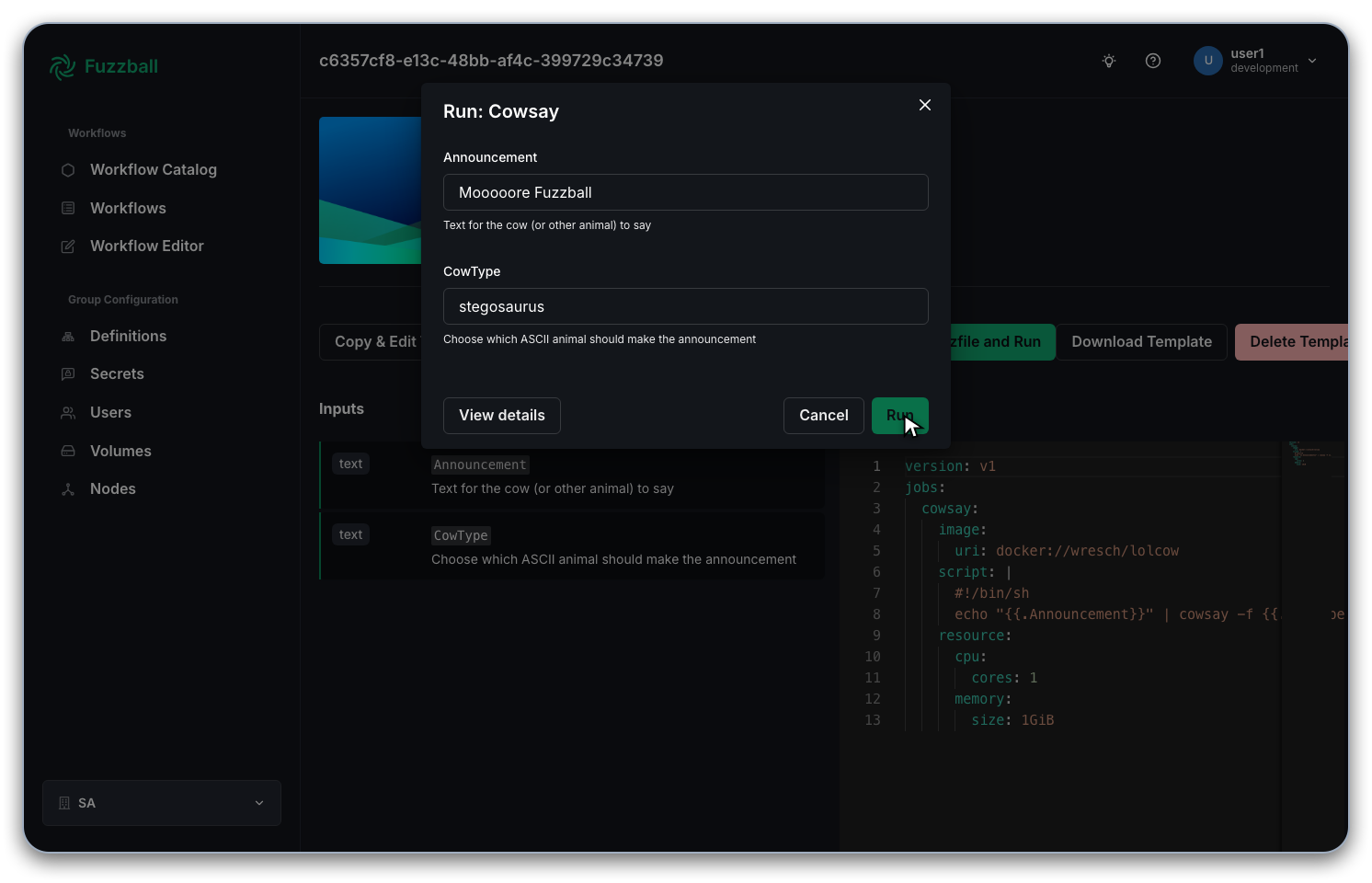Click View details button
Image resolution: width=1372 pixels, height=883 pixels.
502,416
